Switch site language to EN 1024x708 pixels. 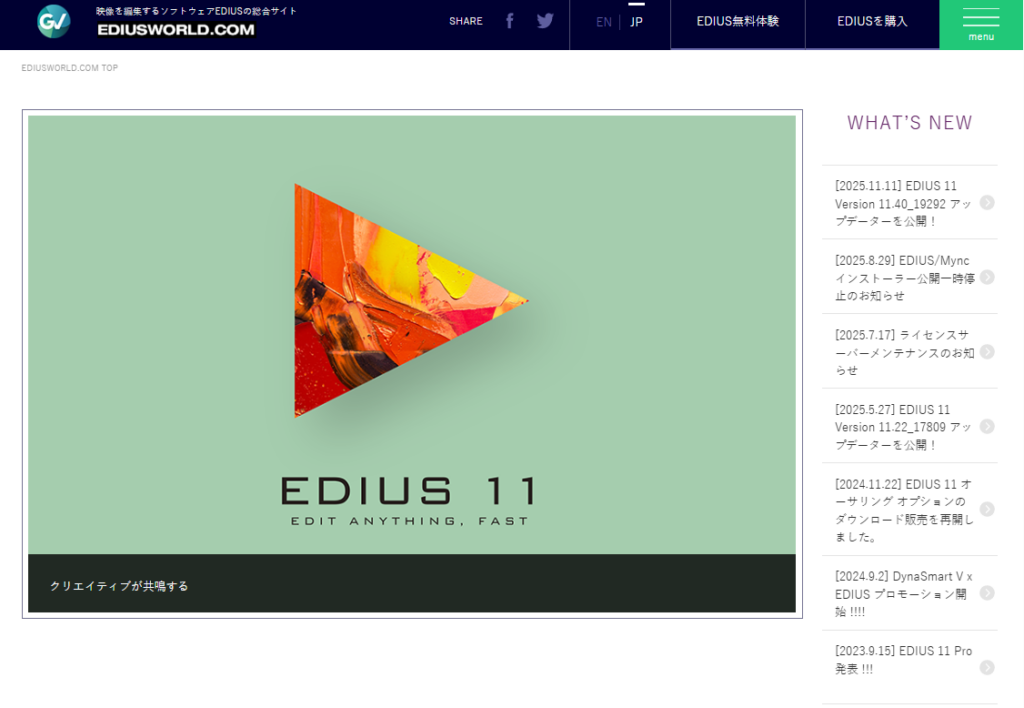[x=604, y=22]
